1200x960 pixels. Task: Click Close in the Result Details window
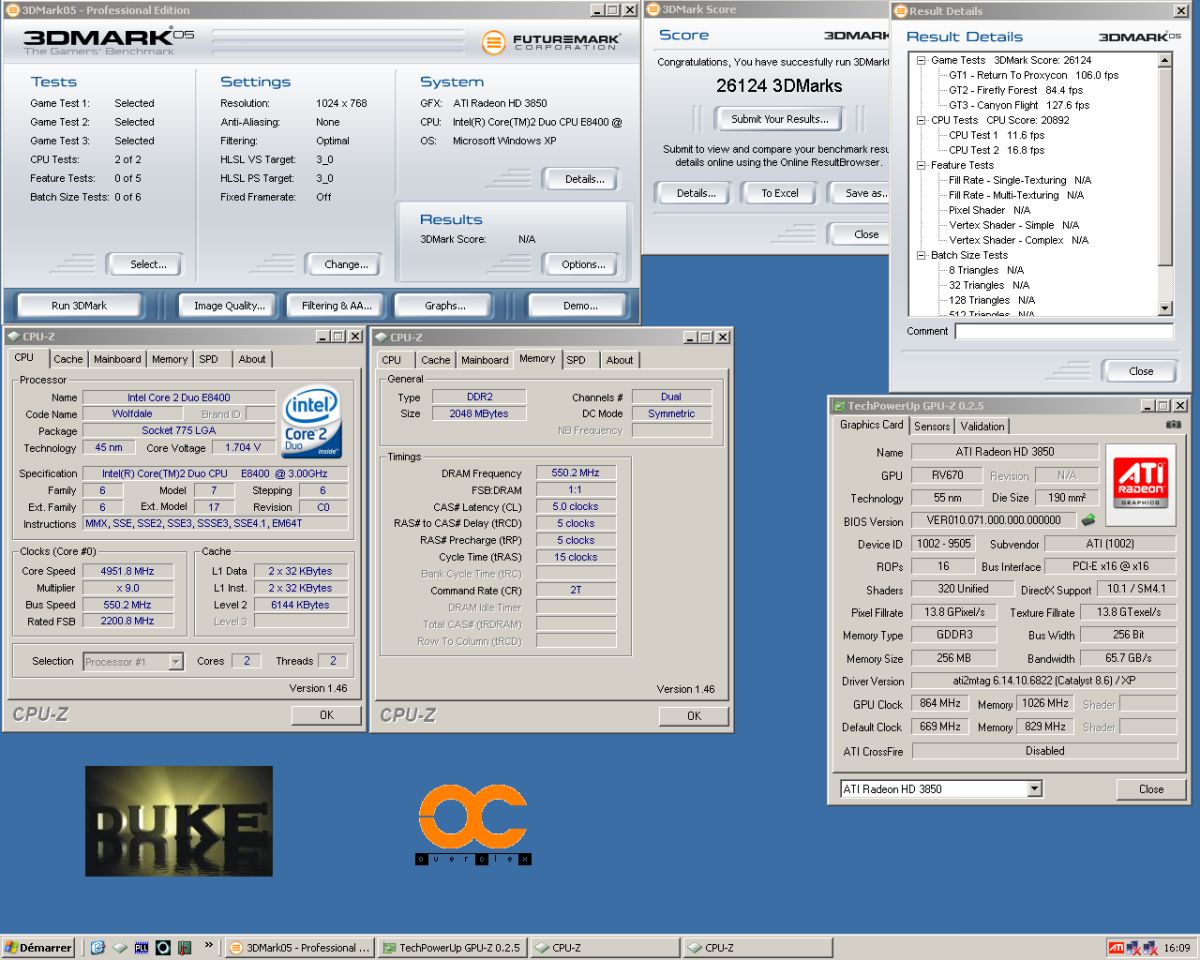click(1141, 371)
